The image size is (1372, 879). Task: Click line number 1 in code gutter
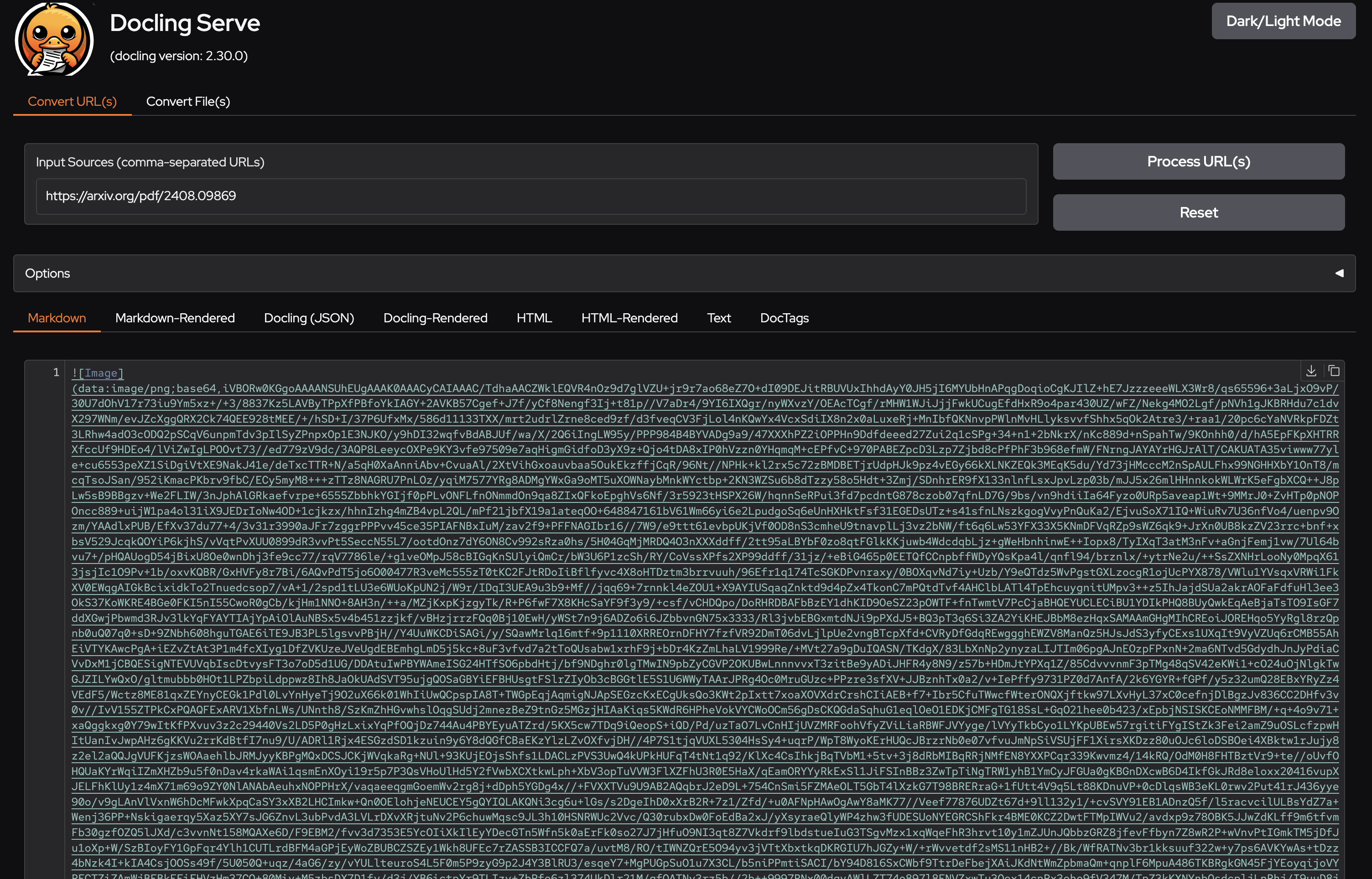(56, 373)
